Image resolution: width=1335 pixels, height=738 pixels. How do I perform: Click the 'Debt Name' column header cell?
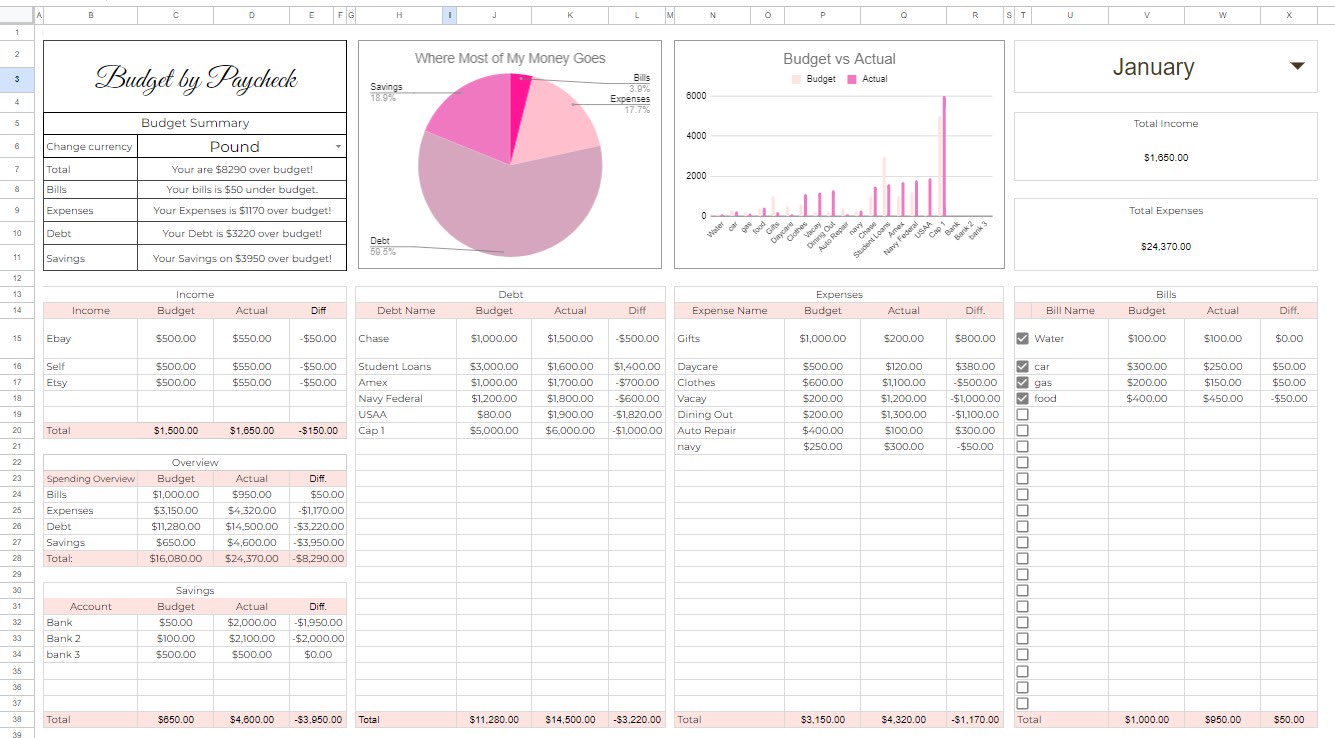point(406,311)
